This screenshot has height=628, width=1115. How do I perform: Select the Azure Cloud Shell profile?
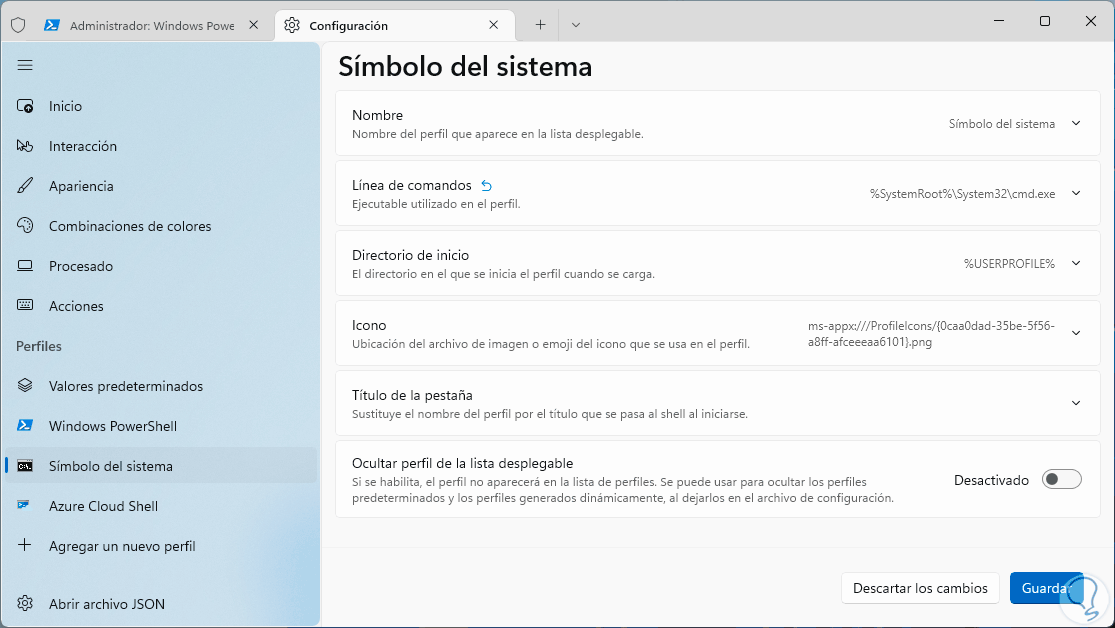click(x=103, y=506)
